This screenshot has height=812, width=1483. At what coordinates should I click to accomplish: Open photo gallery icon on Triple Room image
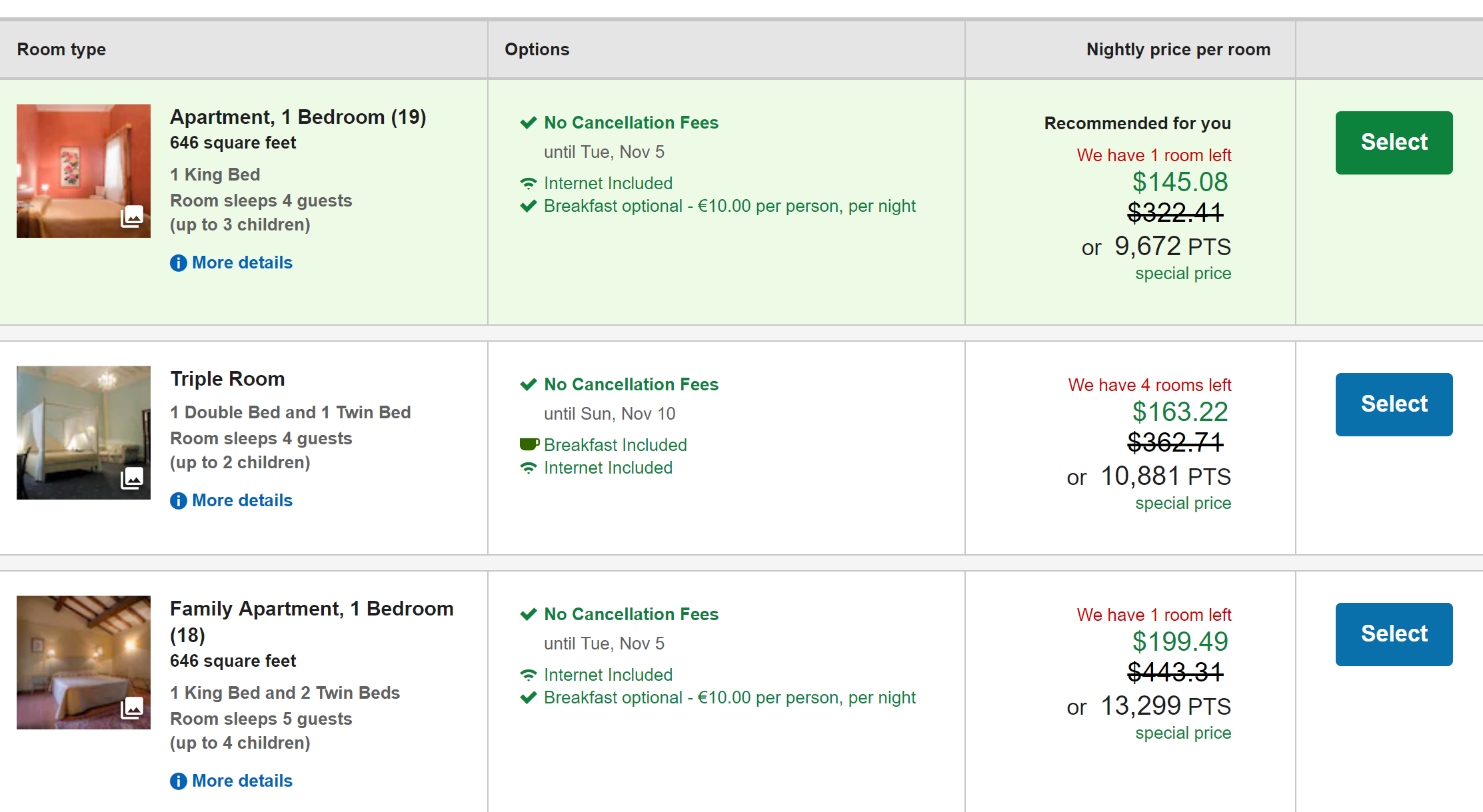132,478
